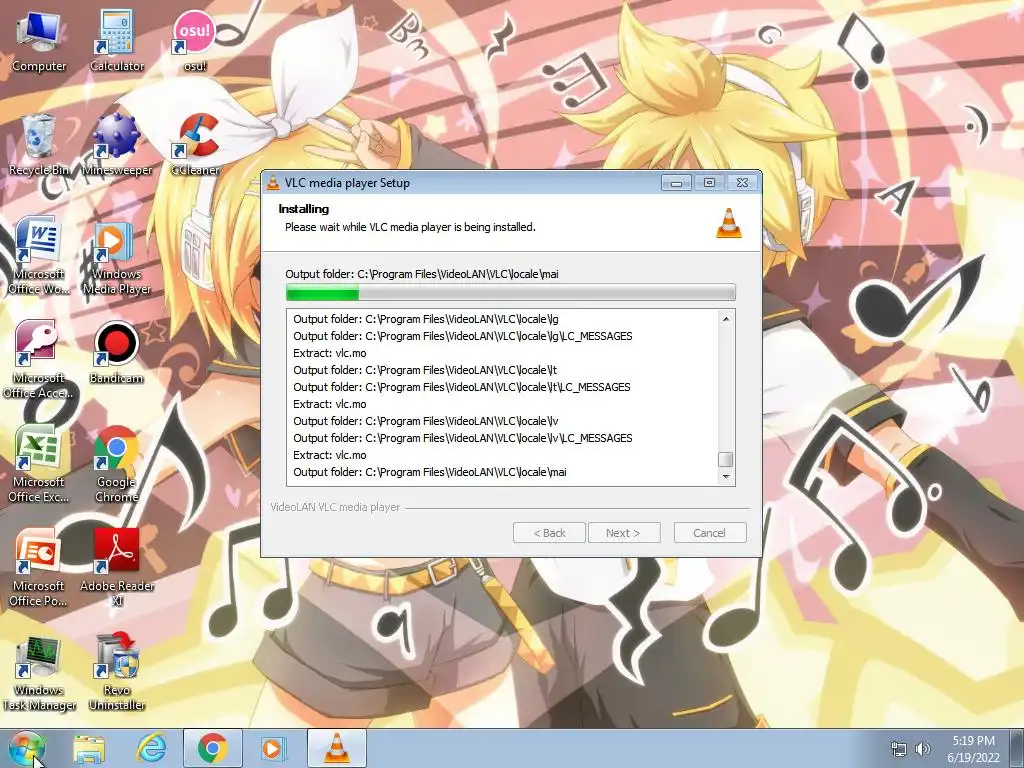
Task: Select log line 'Output folder: ...\locale\lv'
Action: (x=426, y=421)
